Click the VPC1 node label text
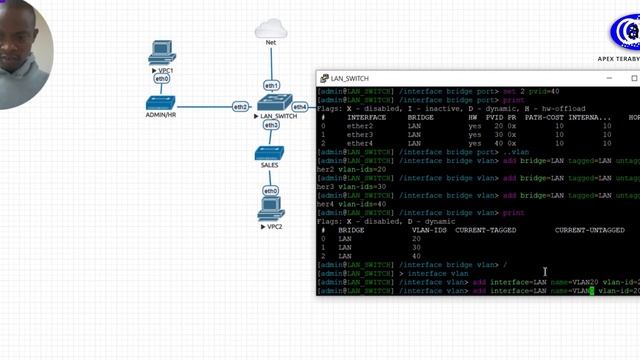The width and height of the screenshot is (640, 360). tap(165, 70)
